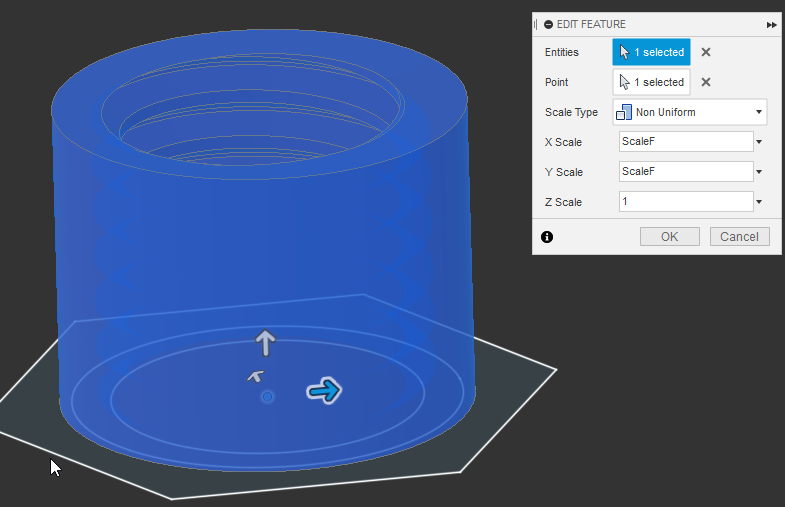Click the Non Uniform scale type icon
The height and width of the screenshot is (507, 785).
coord(624,112)
